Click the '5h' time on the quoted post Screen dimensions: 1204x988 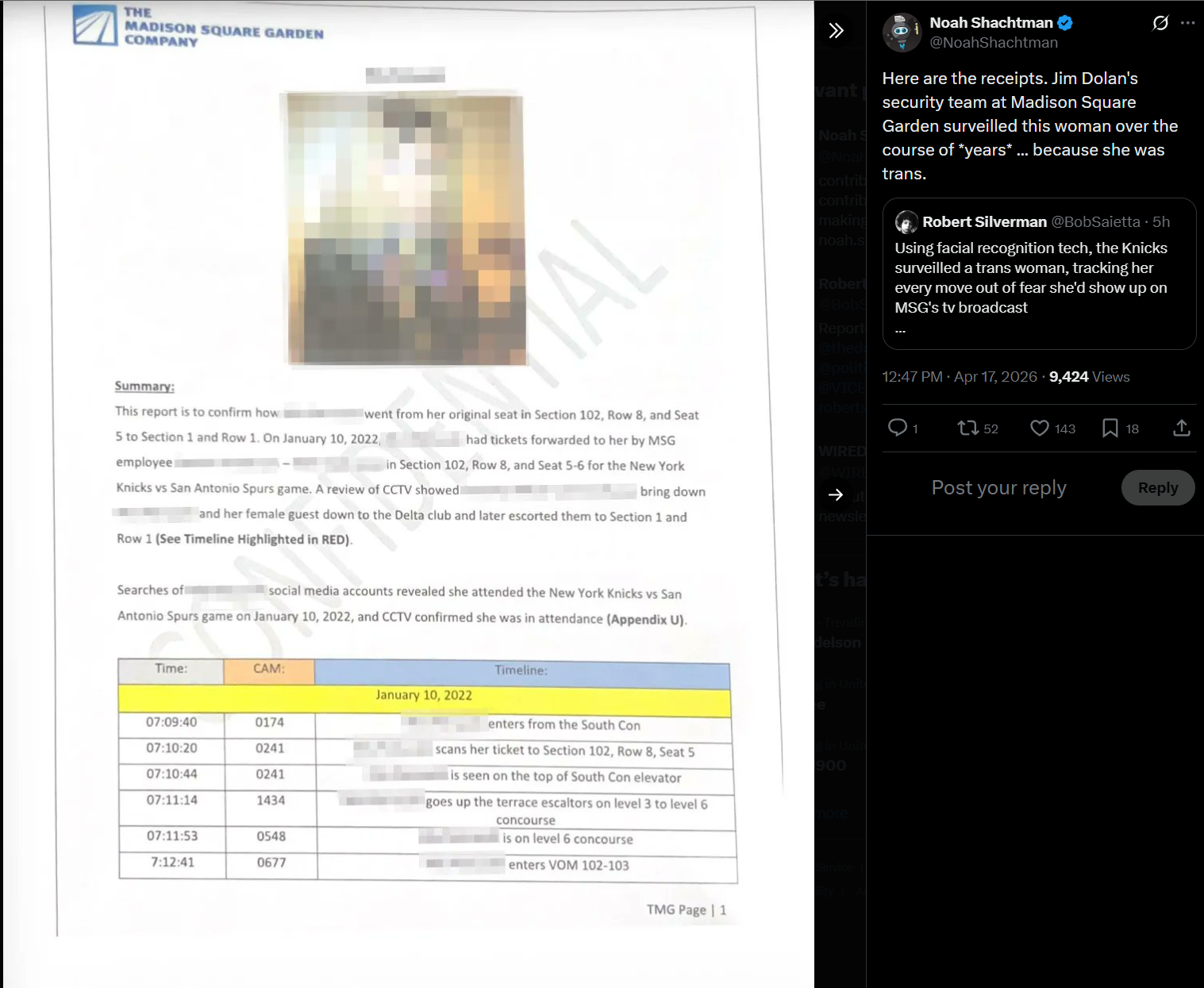coord(1161,222)
